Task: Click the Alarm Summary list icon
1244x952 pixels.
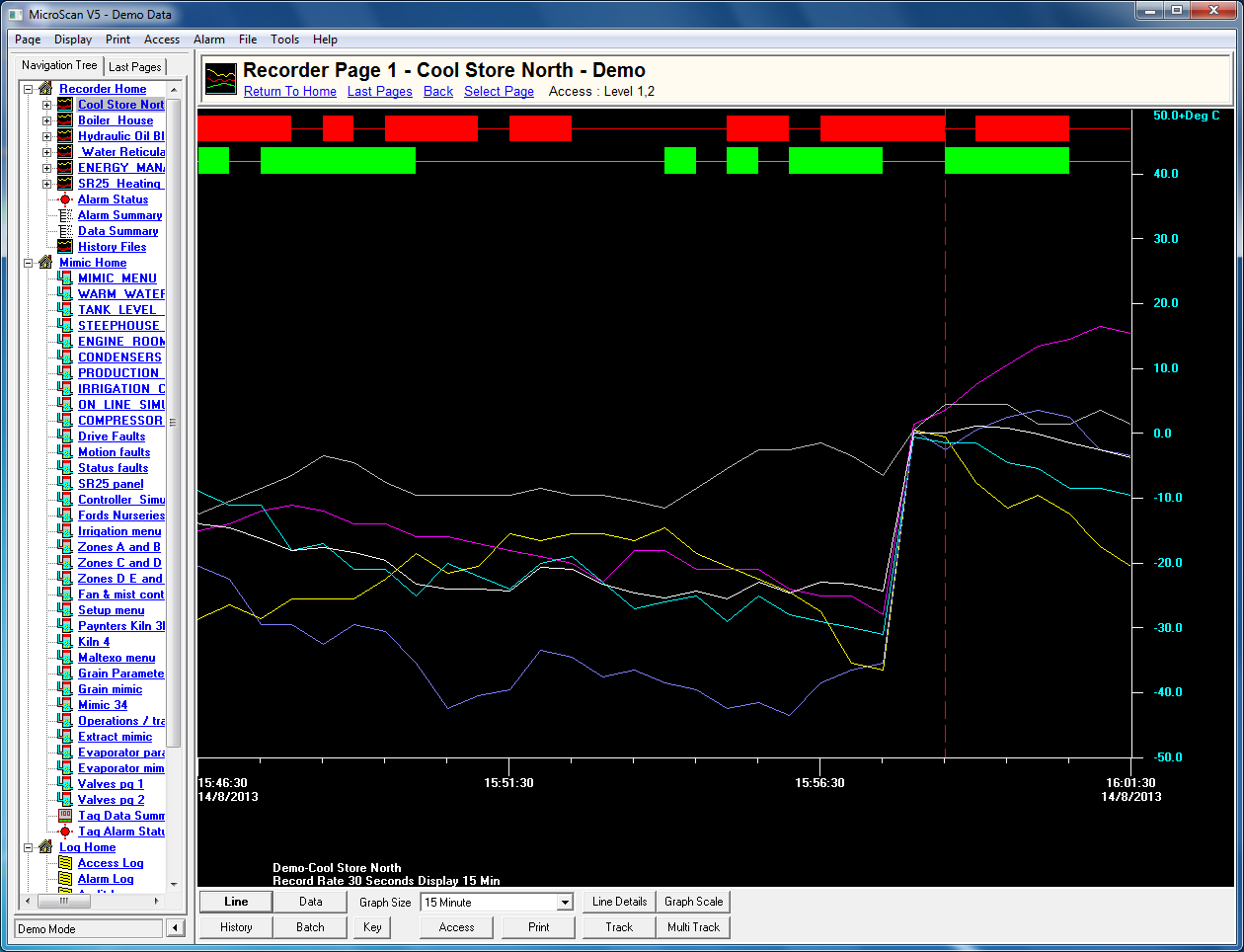Action: (x=65, y=215)
